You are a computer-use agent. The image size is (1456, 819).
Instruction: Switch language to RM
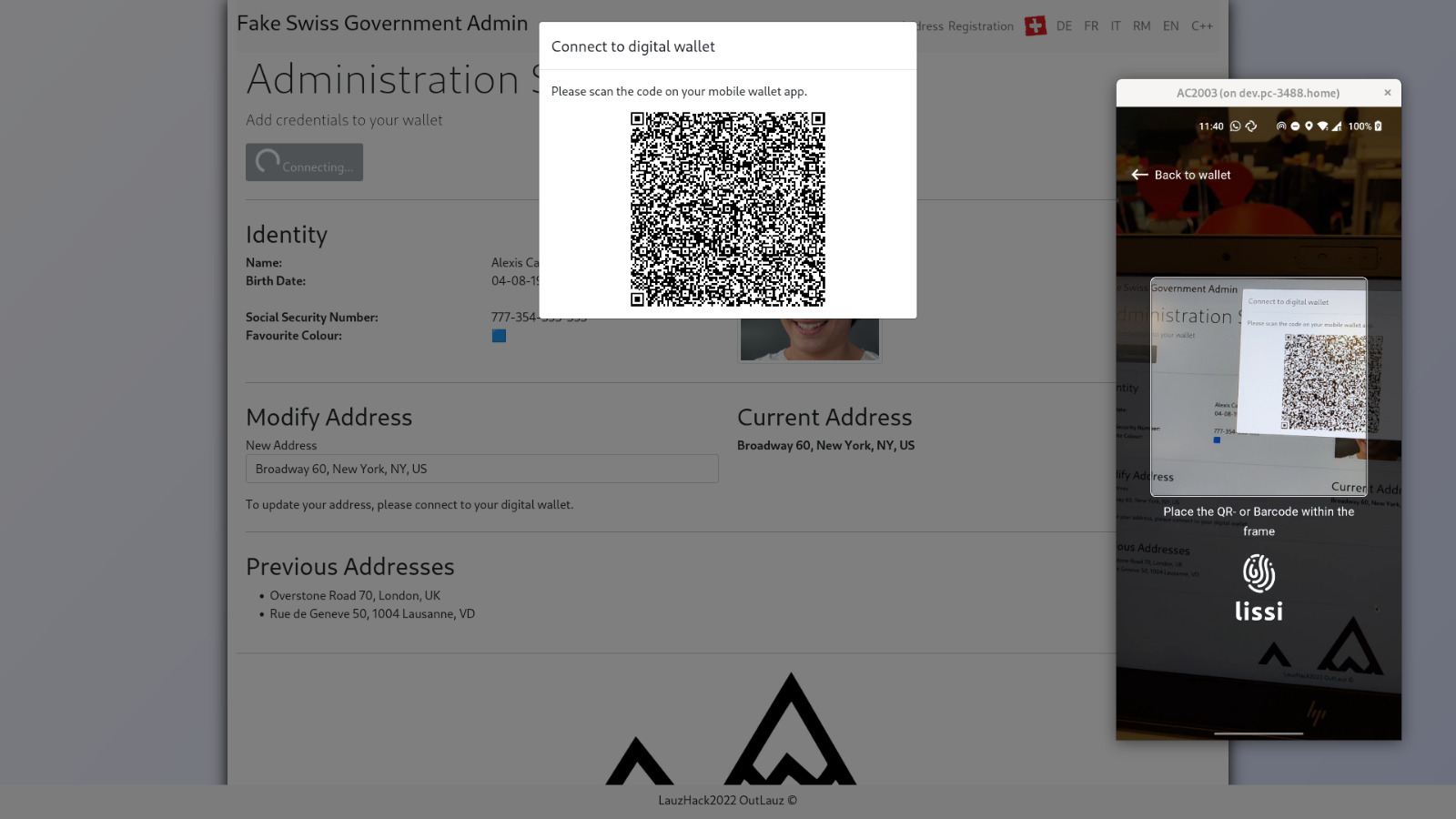1142,26
